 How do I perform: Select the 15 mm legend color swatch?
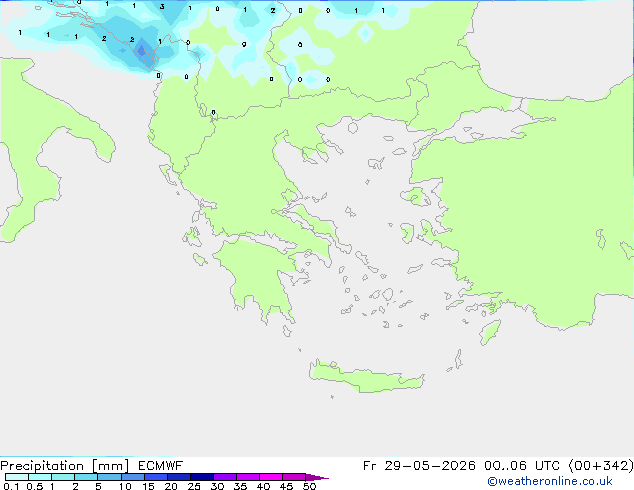155,477
